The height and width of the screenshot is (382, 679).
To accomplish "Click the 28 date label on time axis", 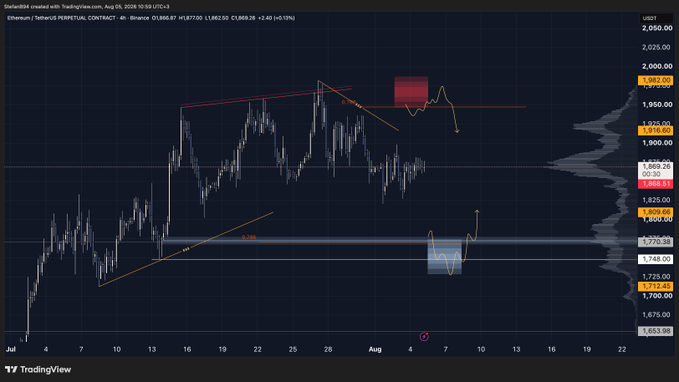I will point(328,349).
